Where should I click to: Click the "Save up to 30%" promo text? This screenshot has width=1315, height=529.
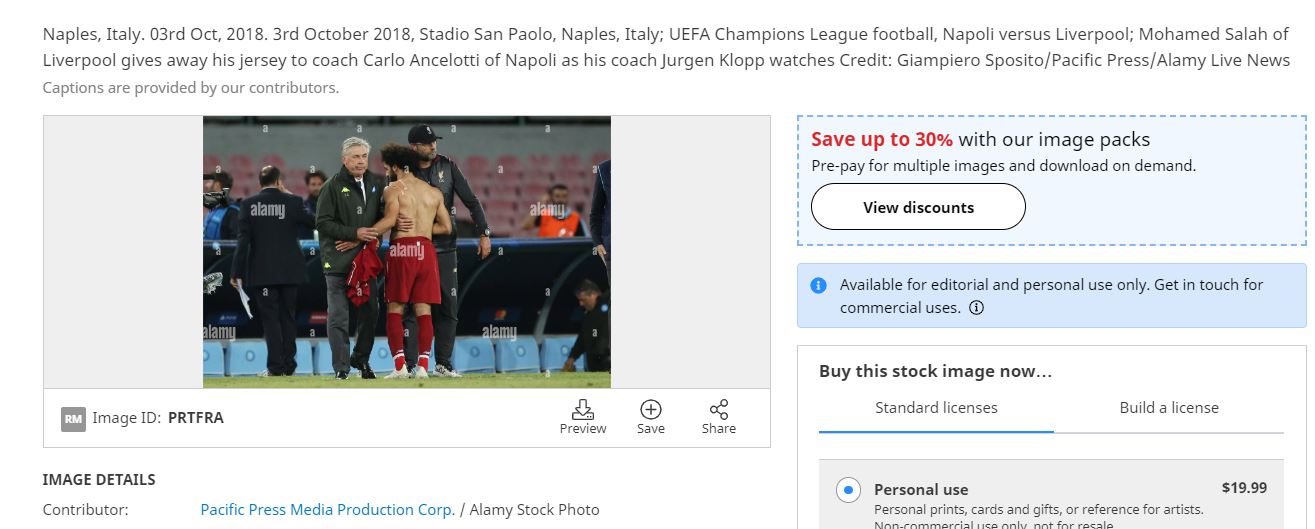coord(882,140)
